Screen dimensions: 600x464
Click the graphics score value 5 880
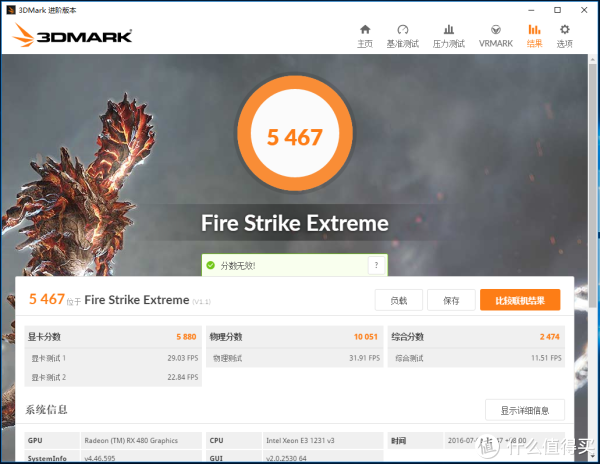click(186, 337)
